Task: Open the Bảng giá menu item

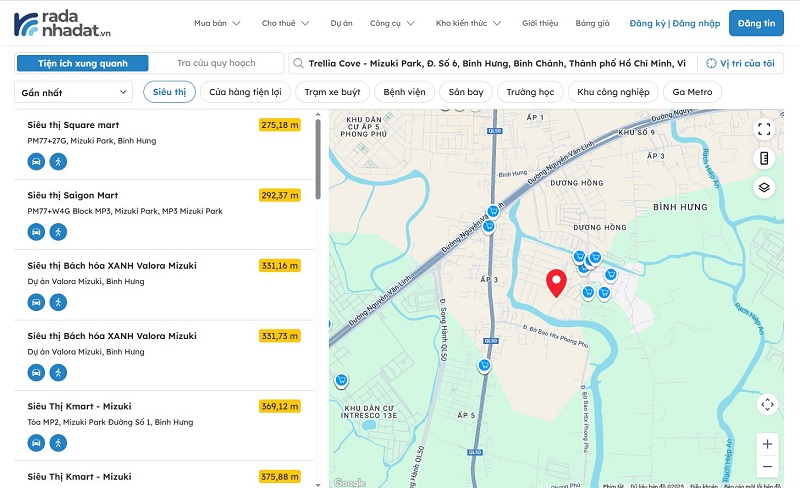Action: [593, 23]
